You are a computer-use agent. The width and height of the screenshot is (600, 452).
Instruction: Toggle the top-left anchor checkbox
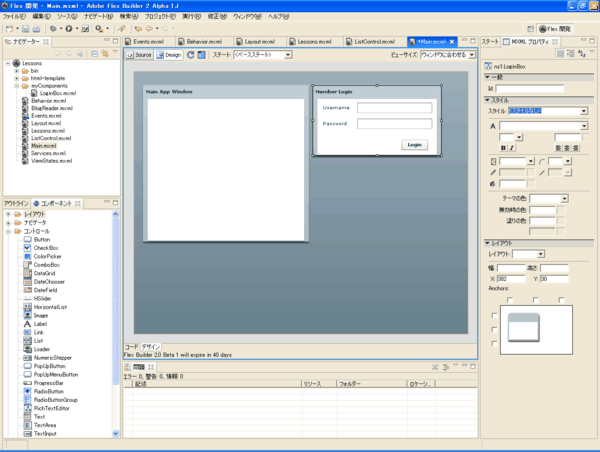click(x=509, y=299)
